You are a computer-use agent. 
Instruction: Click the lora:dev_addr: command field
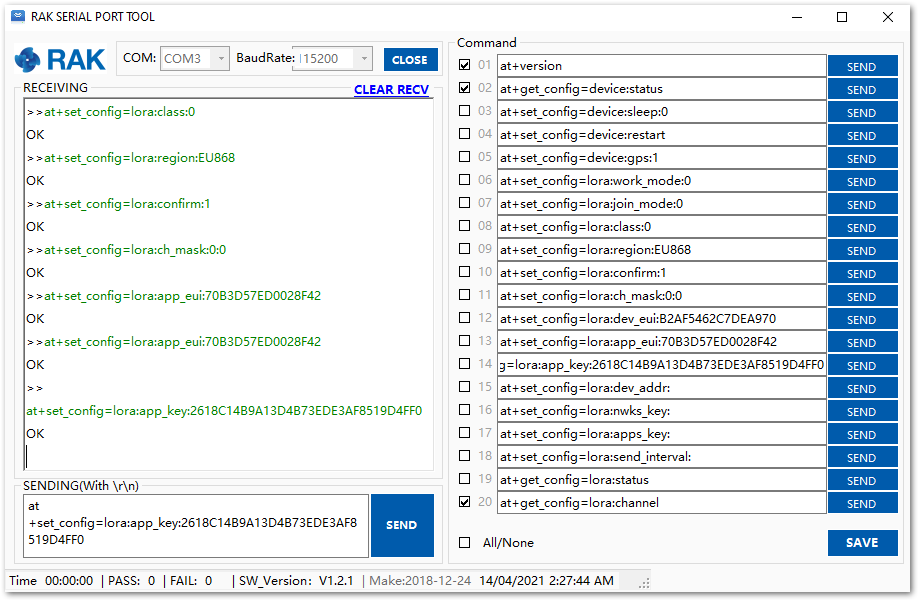[x=662, y=388]
